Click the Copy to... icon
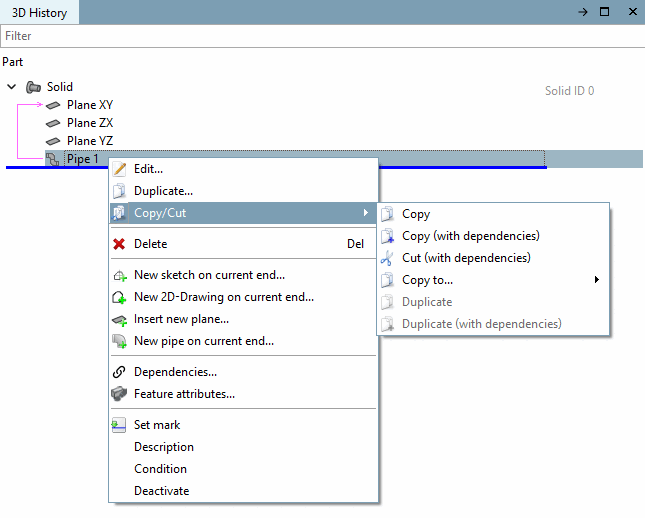This screenshot has height=518, width=645. pyautogui.click(x=387, y=280)
